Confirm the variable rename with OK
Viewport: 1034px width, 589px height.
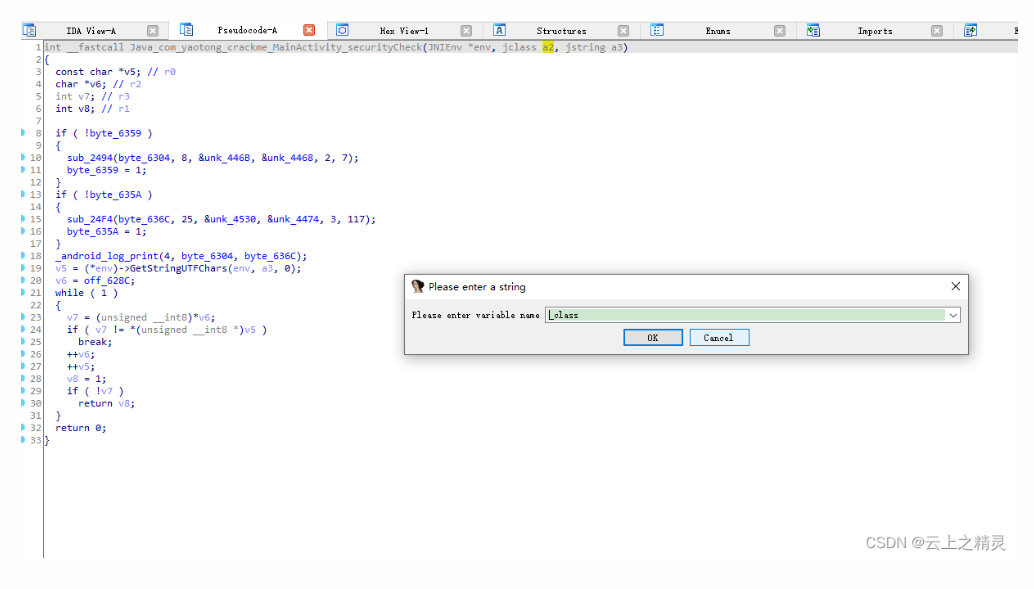[x=653, y=338]
